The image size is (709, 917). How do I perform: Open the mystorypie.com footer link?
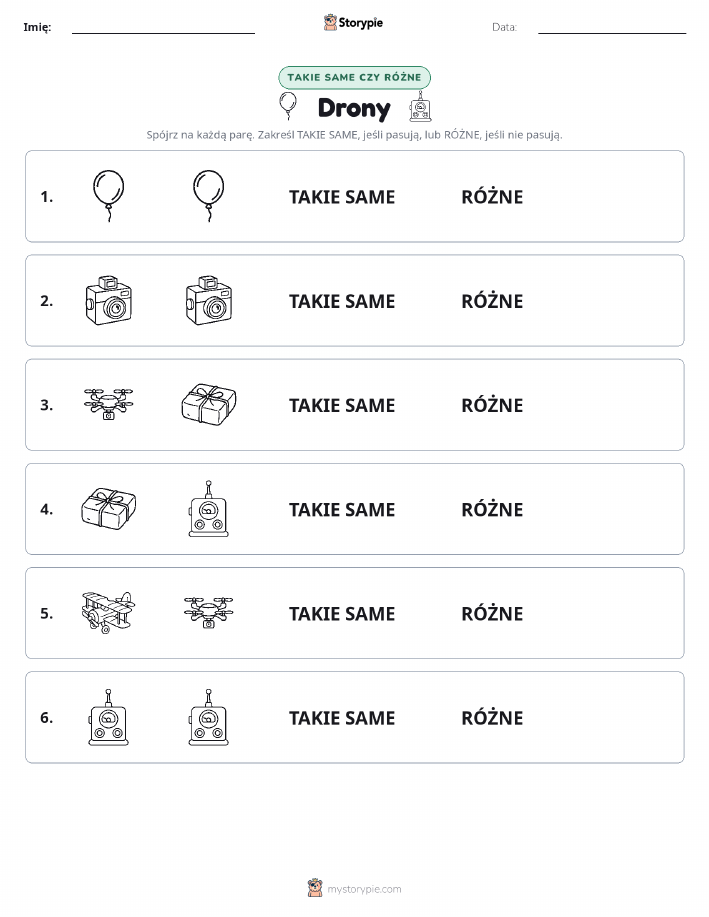pos(354,888)
